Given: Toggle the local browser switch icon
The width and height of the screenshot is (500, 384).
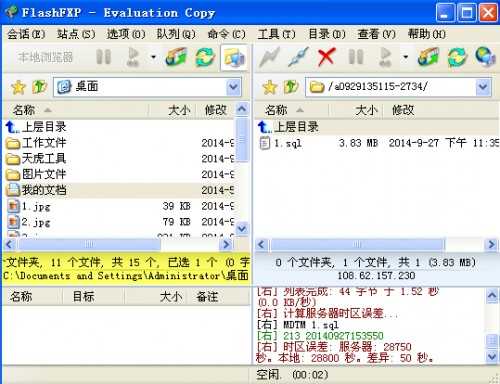Looking at the screenshot, I should 234,57.
